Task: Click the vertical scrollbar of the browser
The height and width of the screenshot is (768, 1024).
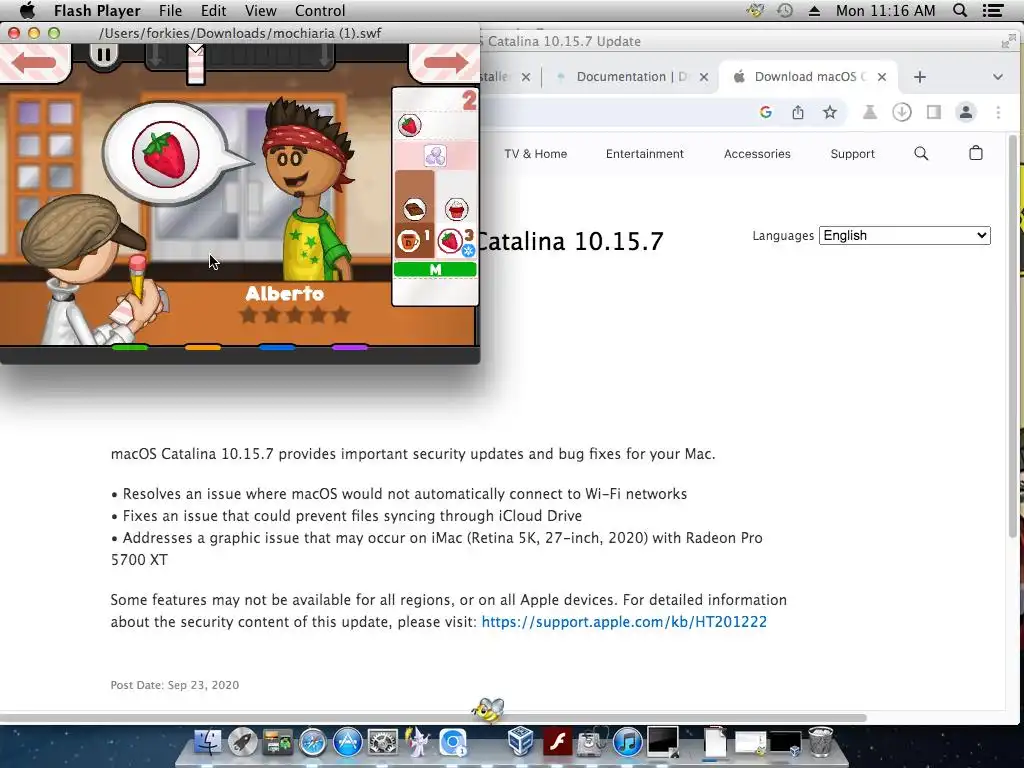Action: click(x=1013, y=336)
